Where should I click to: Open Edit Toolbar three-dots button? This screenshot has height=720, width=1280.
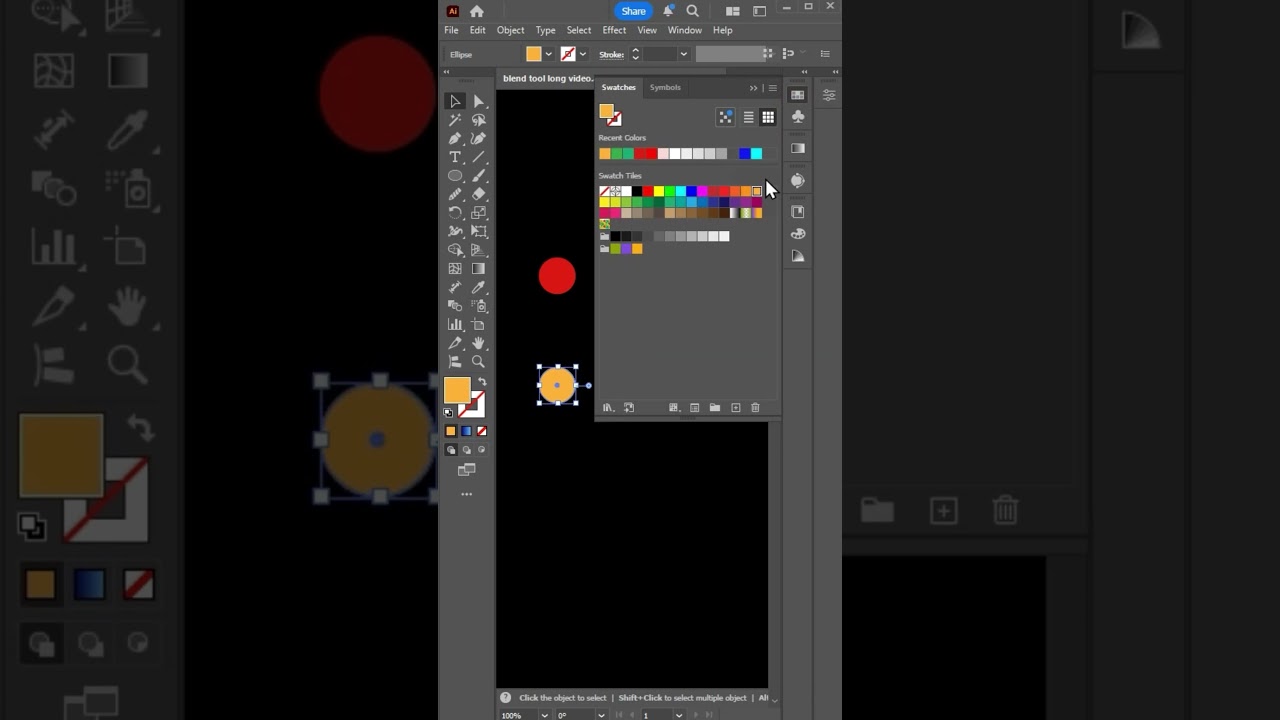[466, 494]
